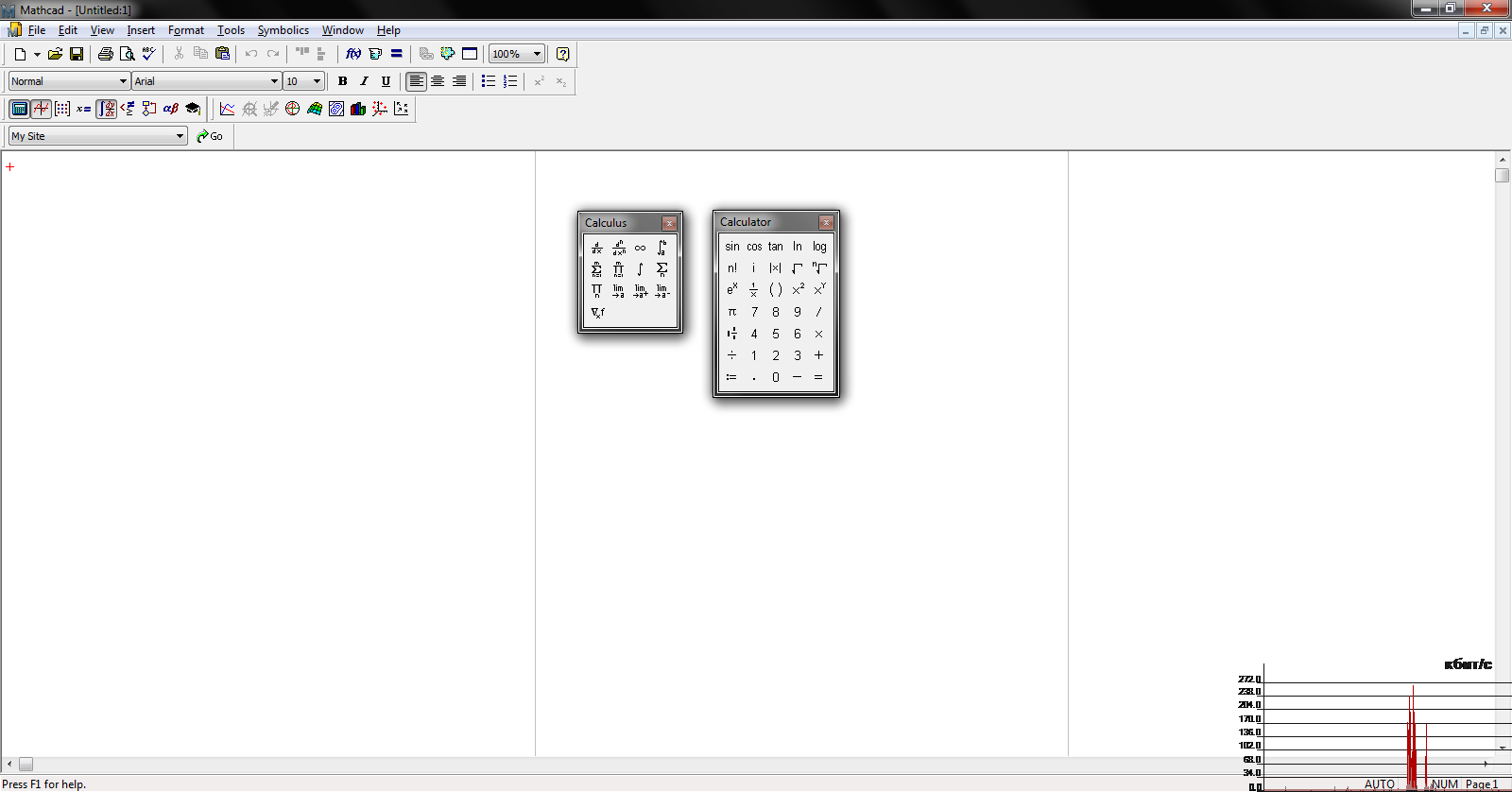1512x792 pixels.
Task: Set align left paragraph
Action: coord(416,81)
